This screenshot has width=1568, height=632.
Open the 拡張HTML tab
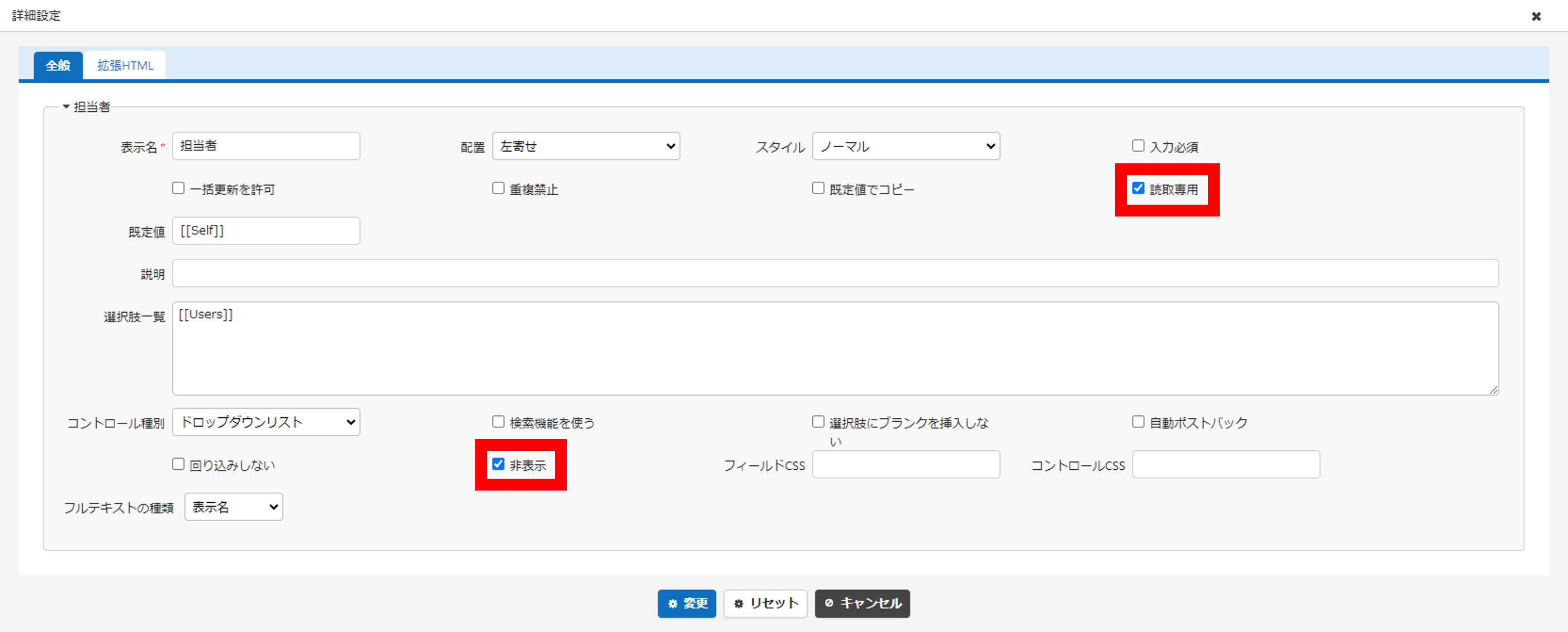coord(125,66)
